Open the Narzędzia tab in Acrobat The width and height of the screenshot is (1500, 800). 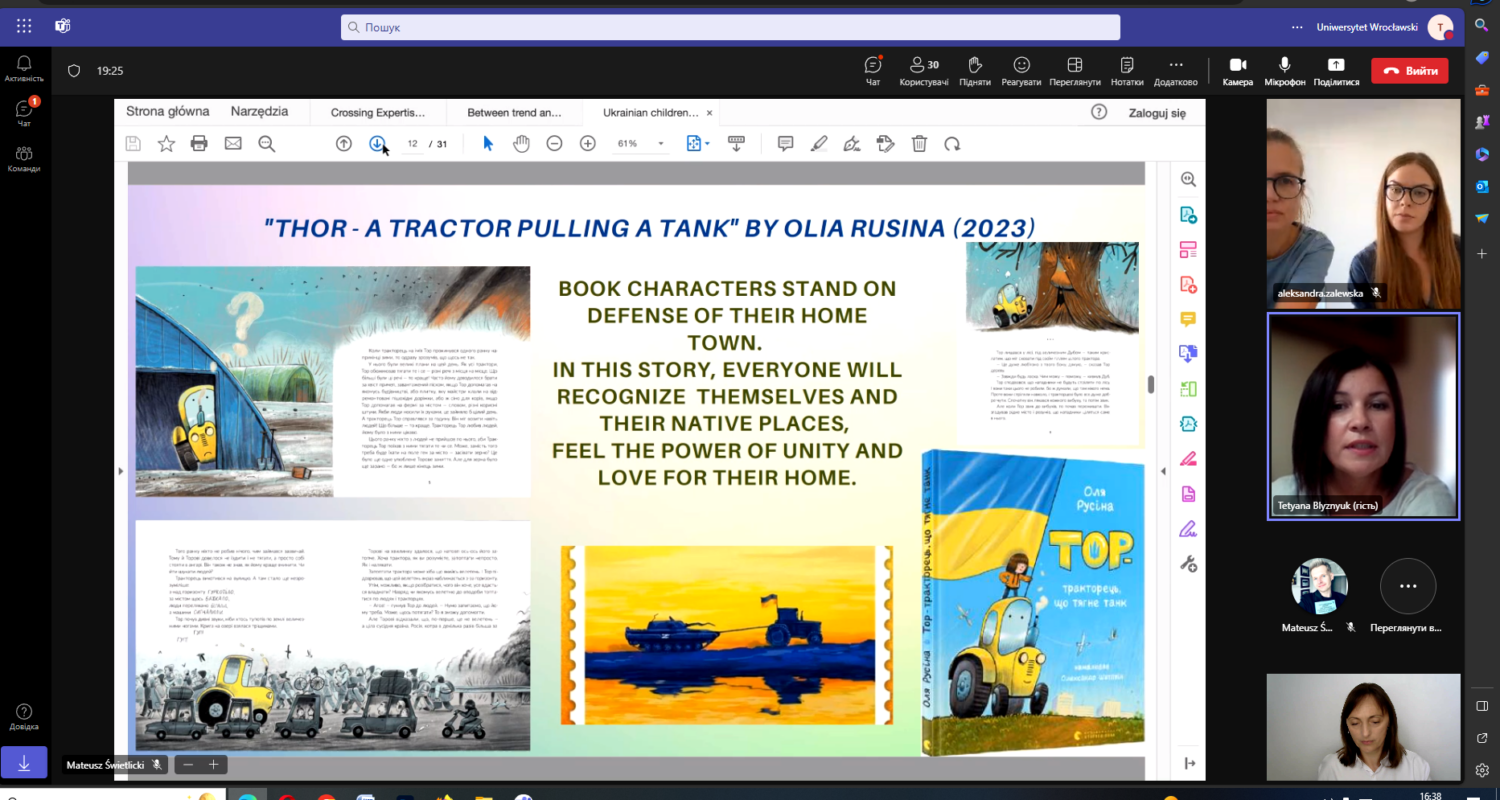pyautogui.click(x=259, y=112)
